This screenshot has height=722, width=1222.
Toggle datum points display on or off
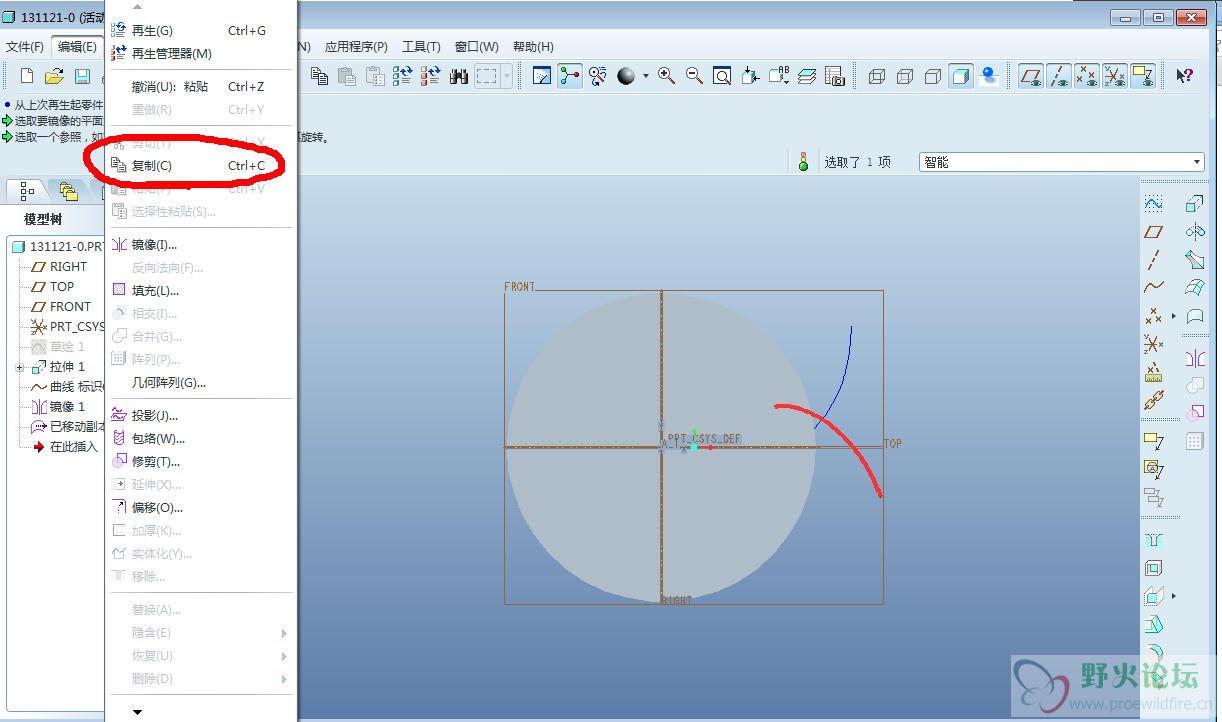click(1087, 76)
